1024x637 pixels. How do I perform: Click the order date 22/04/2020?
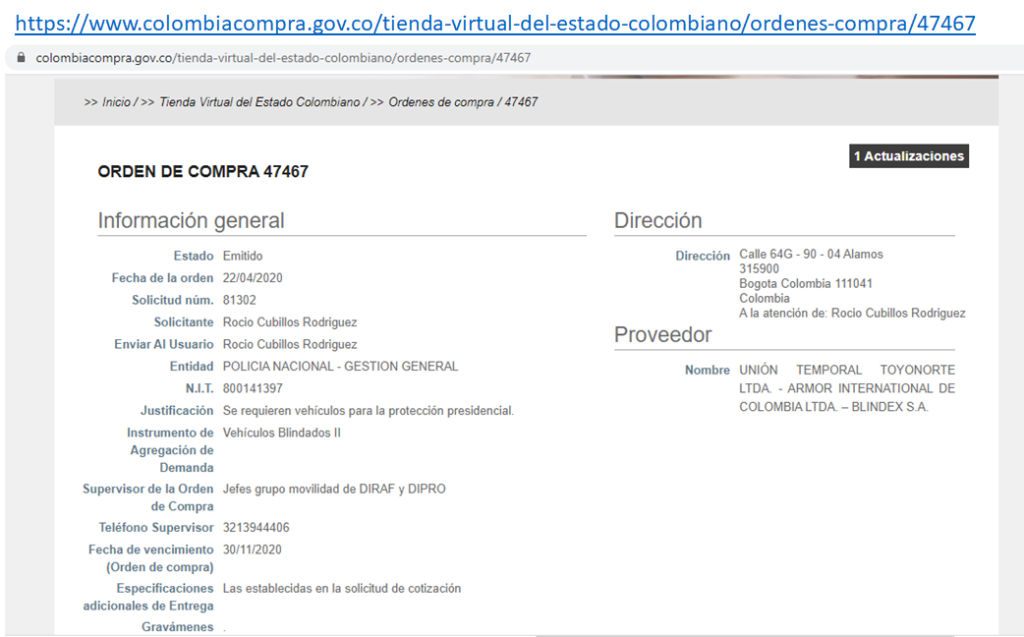point(253,278)
